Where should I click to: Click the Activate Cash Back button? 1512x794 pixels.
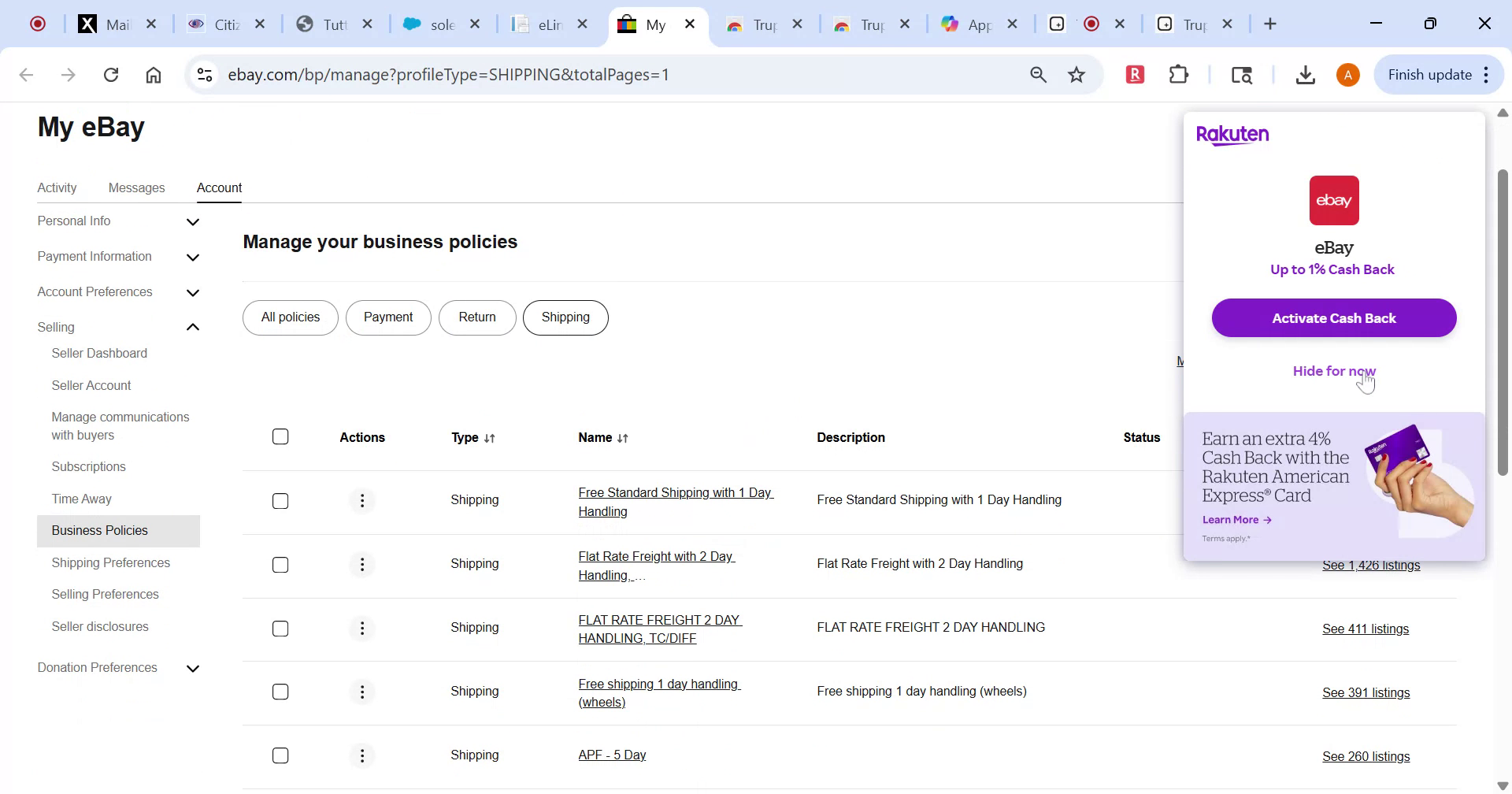click(1333, 317)
